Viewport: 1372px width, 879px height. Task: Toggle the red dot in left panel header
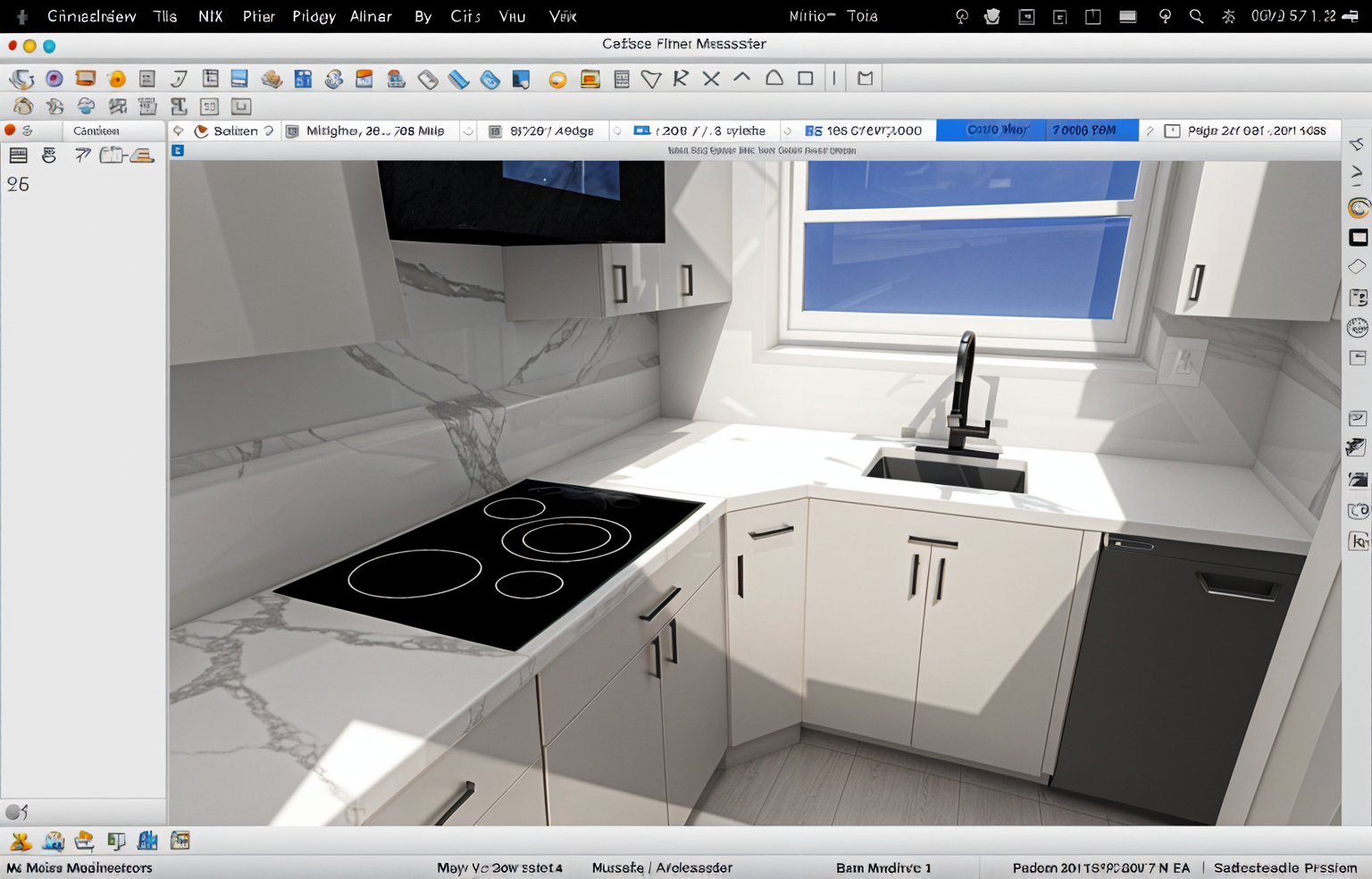11,130
